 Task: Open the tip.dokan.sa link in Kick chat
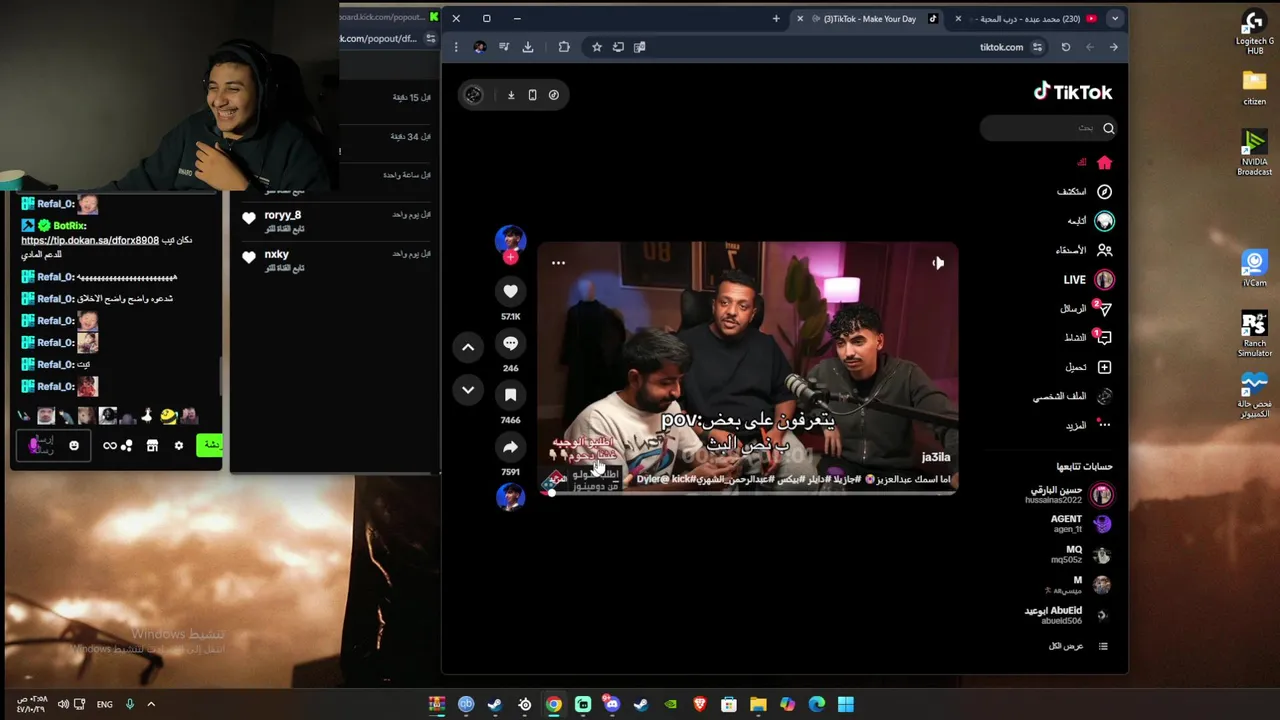tap(90, 241)
